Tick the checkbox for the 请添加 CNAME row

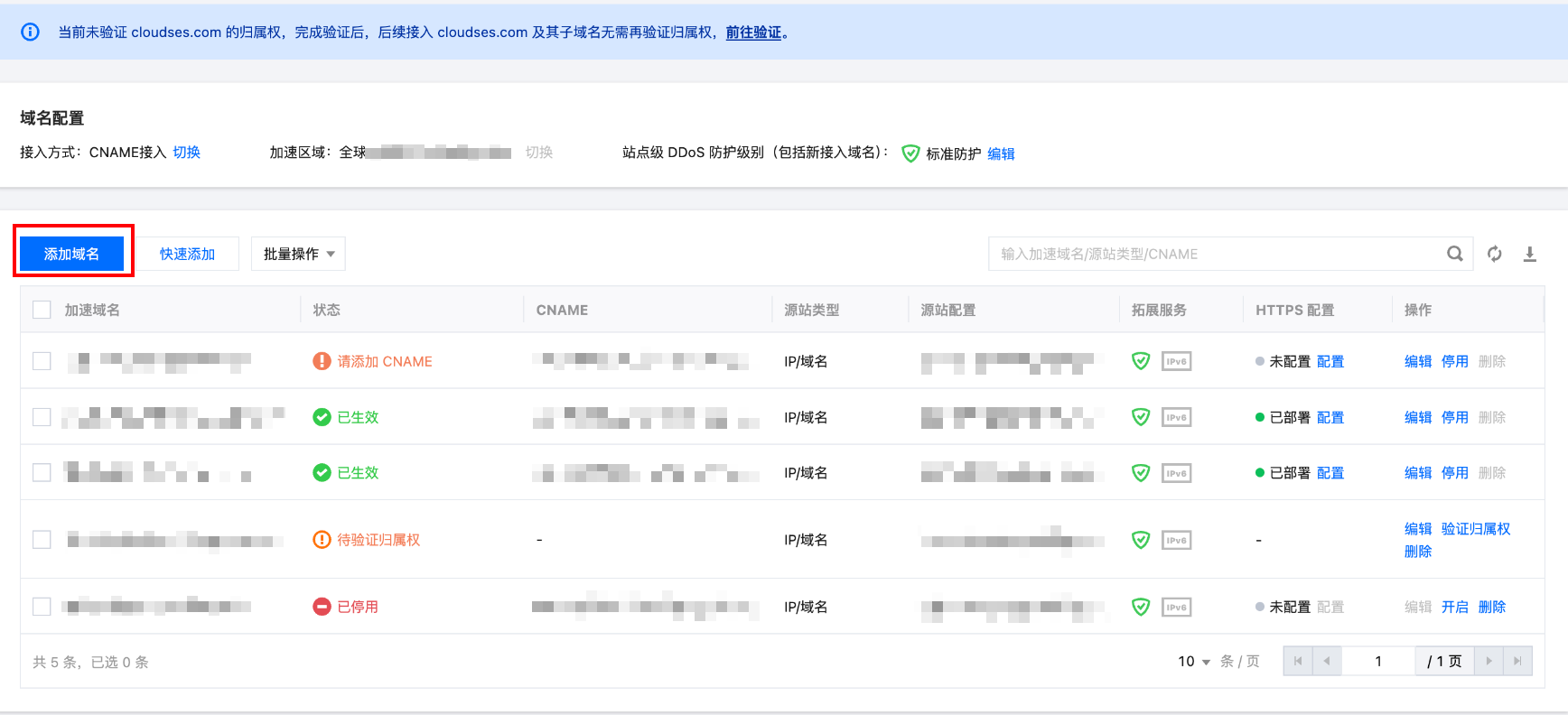pos(42,361)
